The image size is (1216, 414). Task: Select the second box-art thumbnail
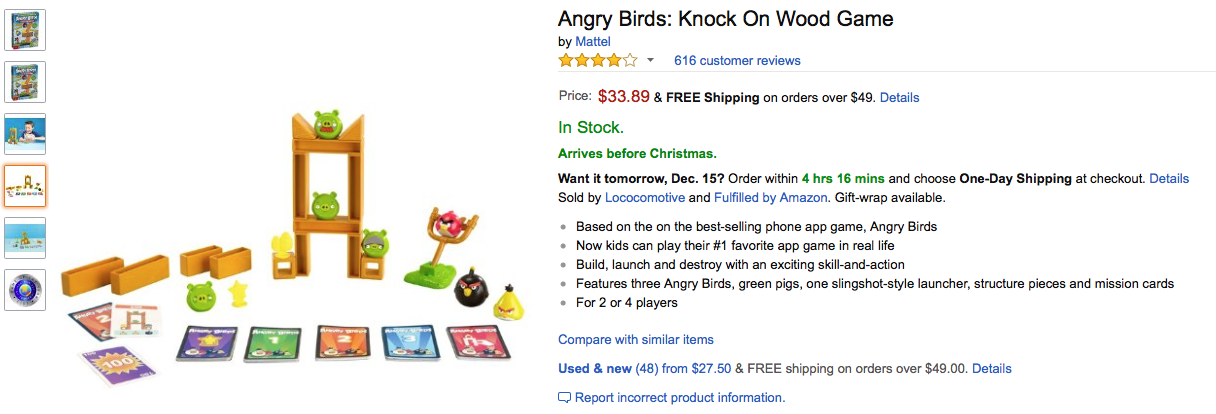click(25, 81)
